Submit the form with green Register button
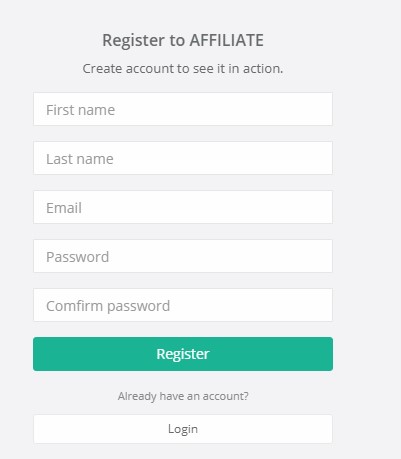Screen dimensions: 401x459 [x=183, y=354]
